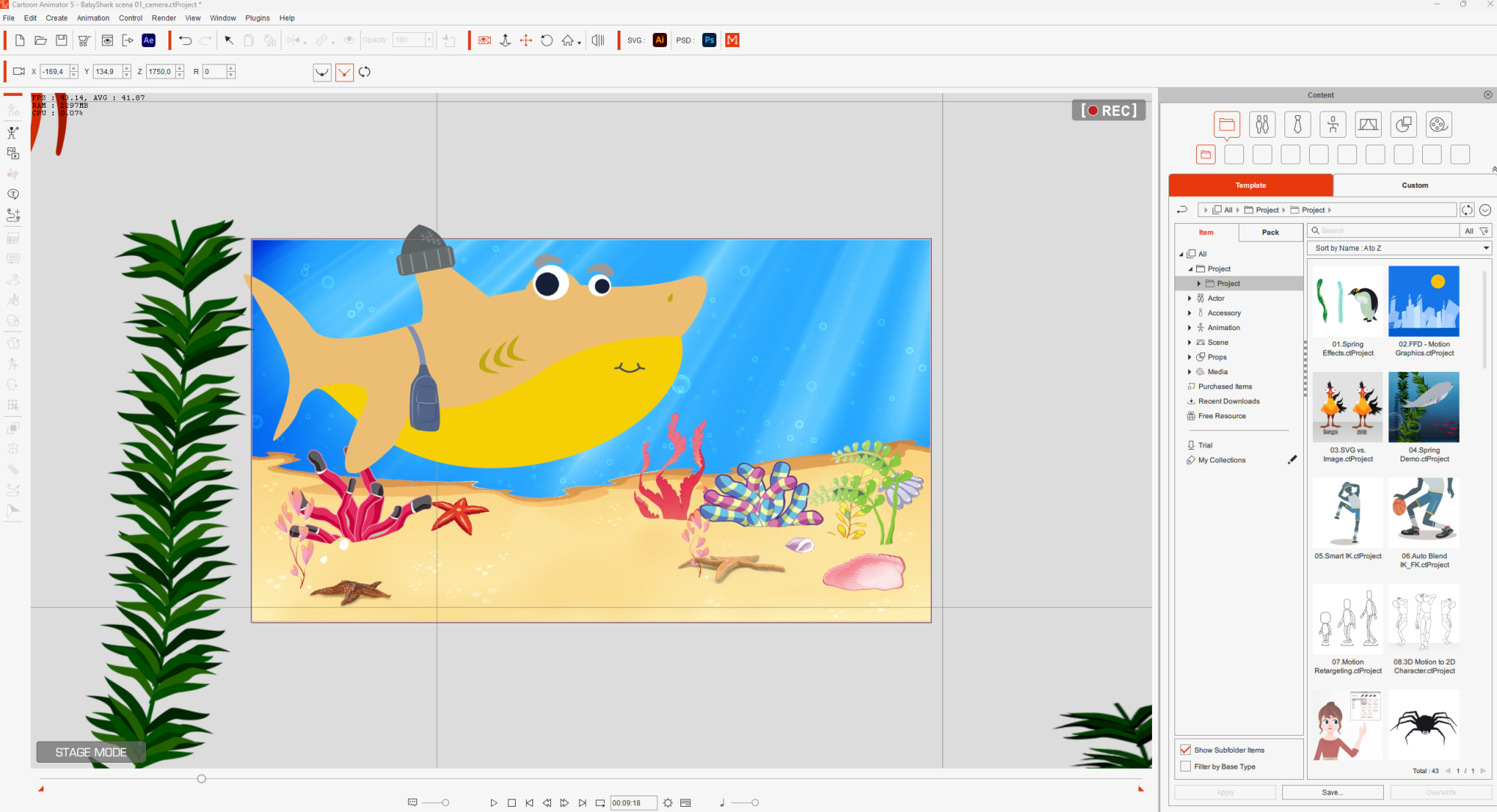
Task: Launch SVG editor via Illustrator icon
Action: point(659,40)
